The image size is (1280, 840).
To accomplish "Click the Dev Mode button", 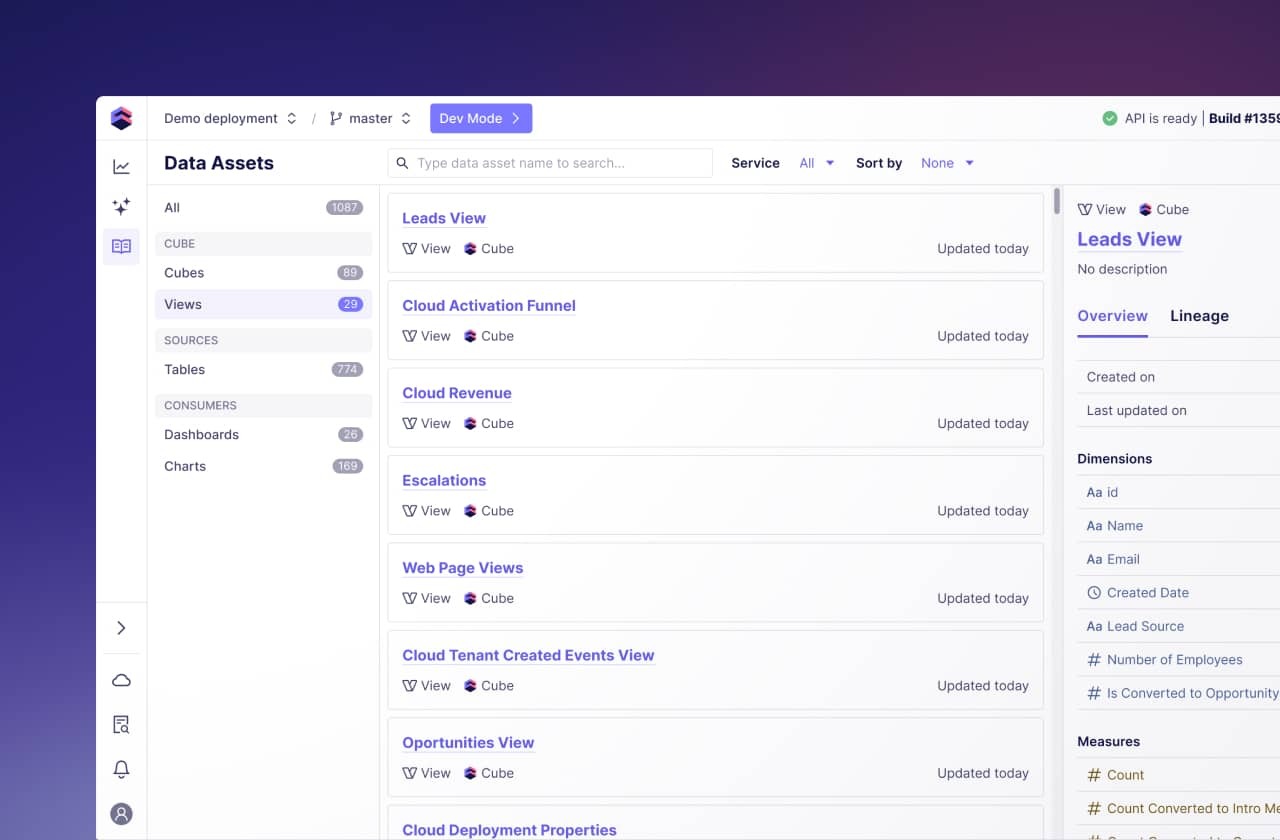I will [481, 117].
